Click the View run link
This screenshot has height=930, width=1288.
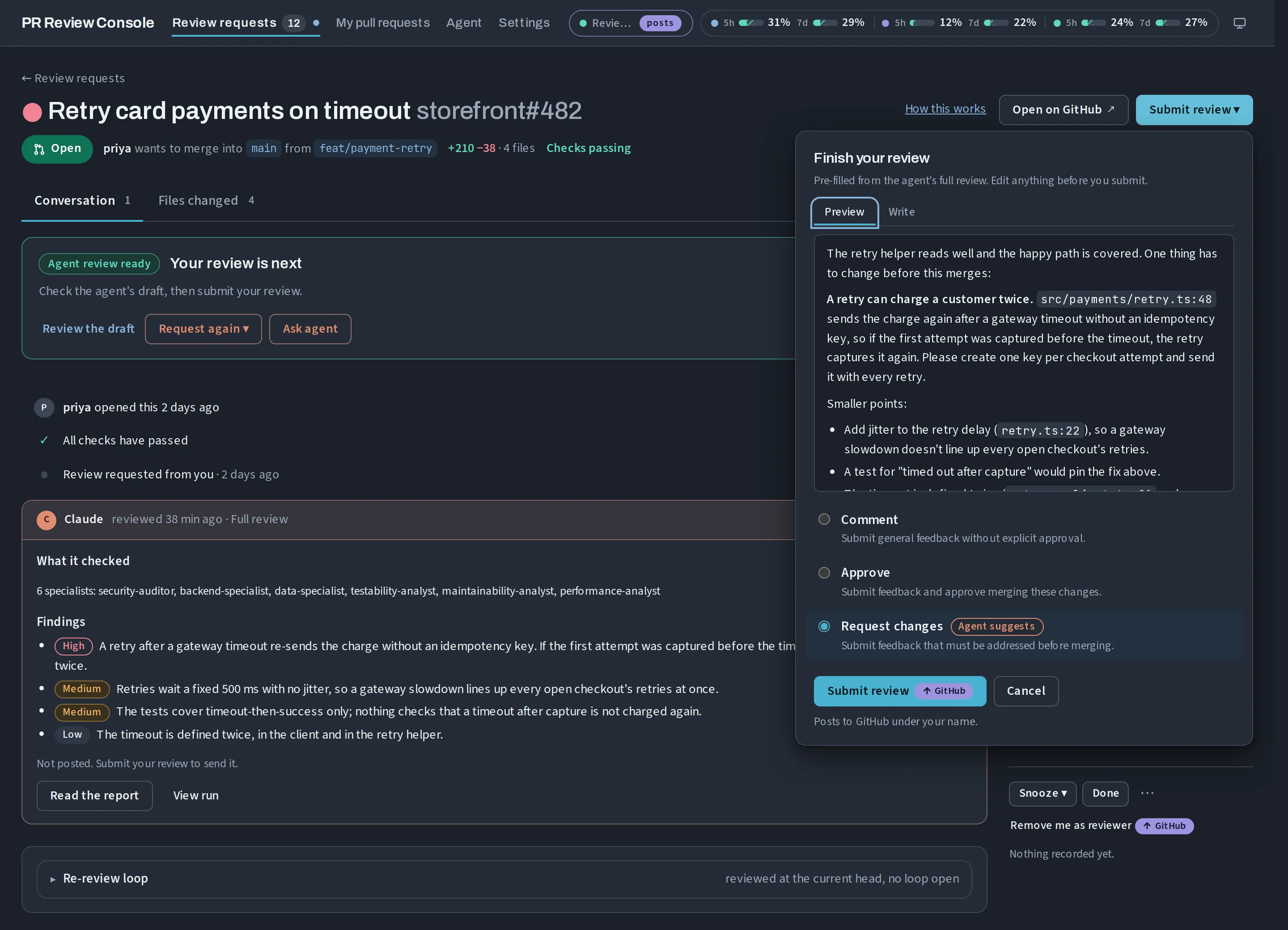coord(195,796)
